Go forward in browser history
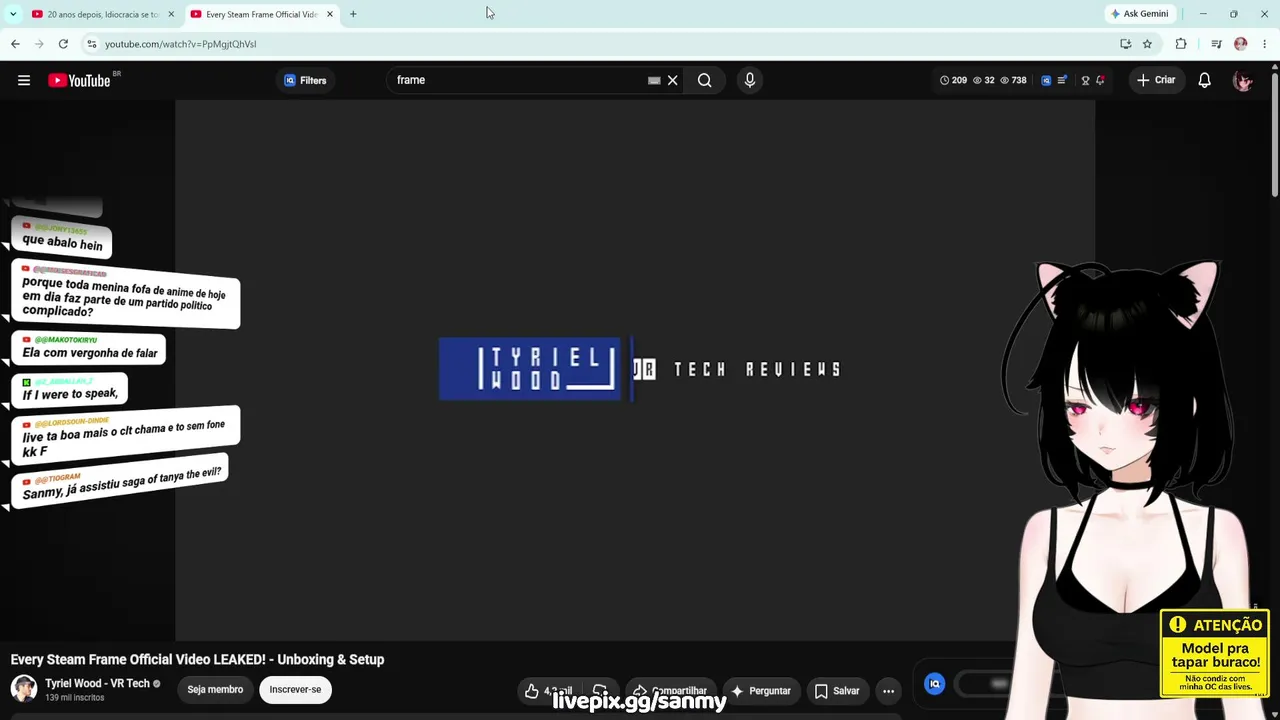 pos(39,44)
